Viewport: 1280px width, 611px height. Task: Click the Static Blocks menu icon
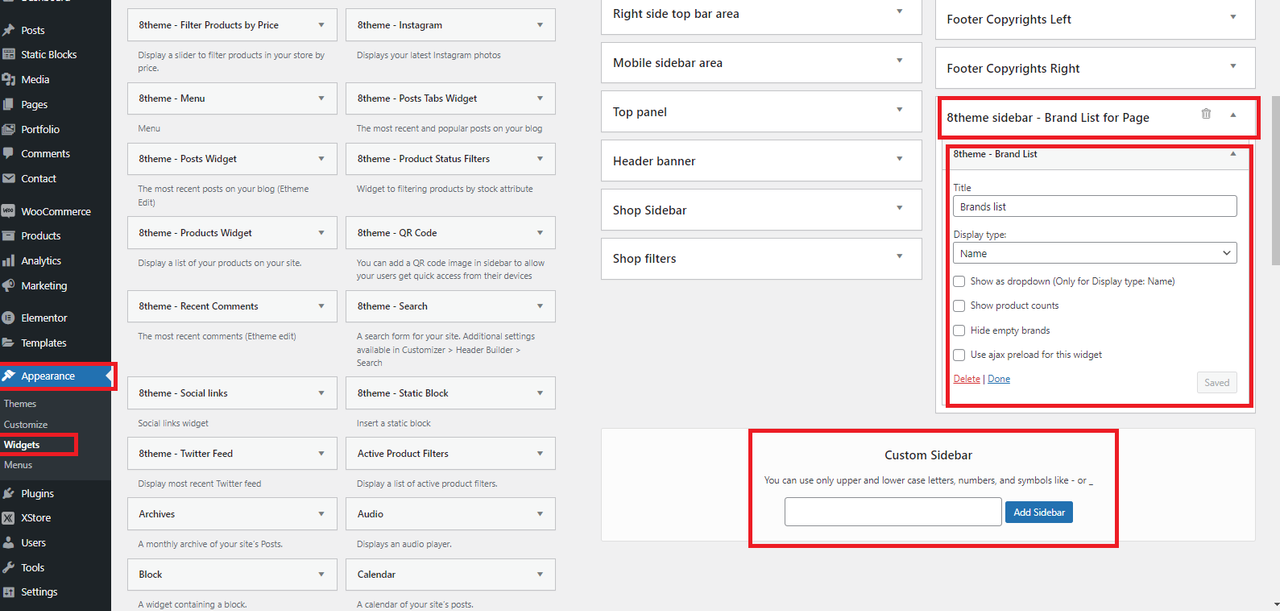[9, 55]
